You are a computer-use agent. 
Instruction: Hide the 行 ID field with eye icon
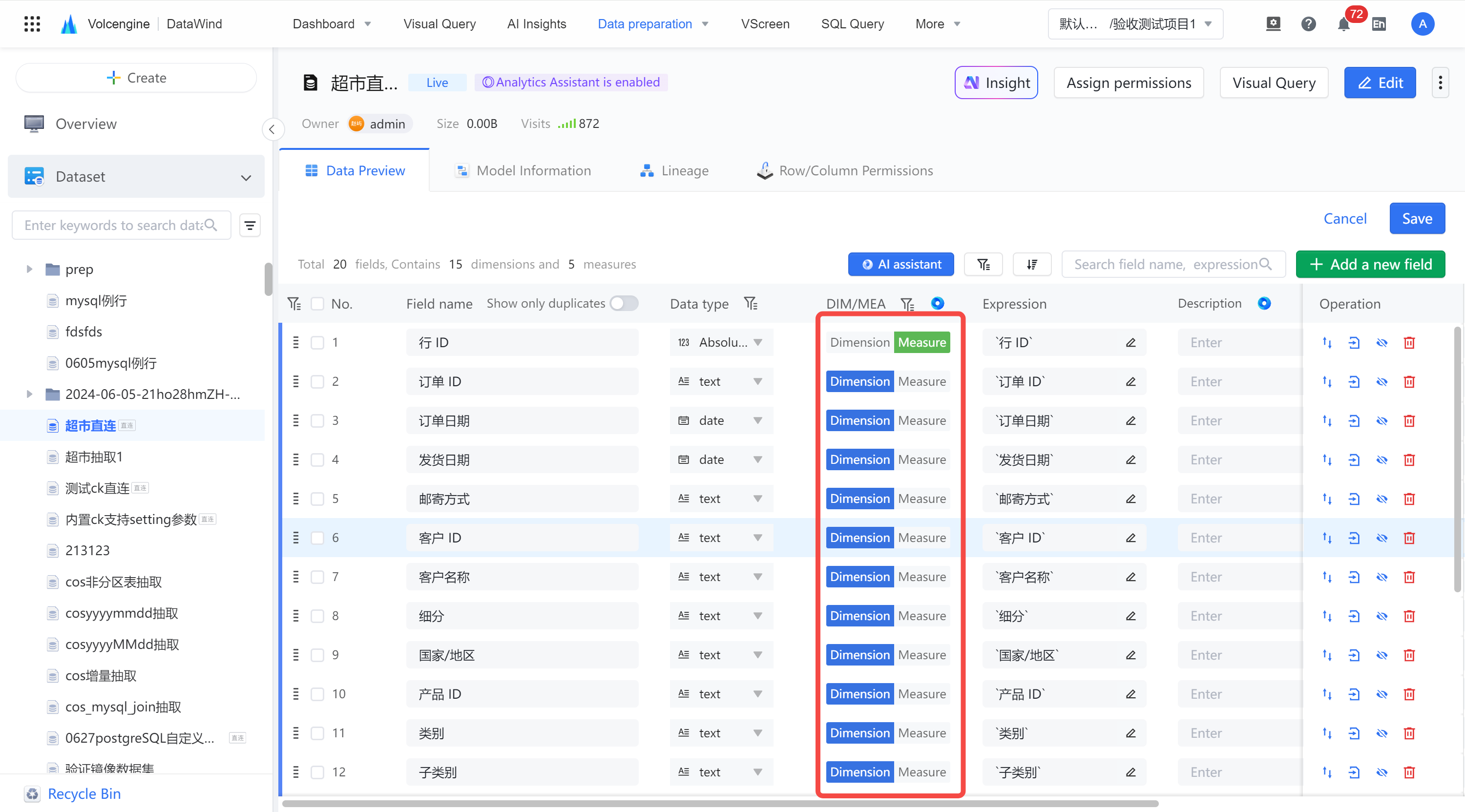[x=1382, y=342]
